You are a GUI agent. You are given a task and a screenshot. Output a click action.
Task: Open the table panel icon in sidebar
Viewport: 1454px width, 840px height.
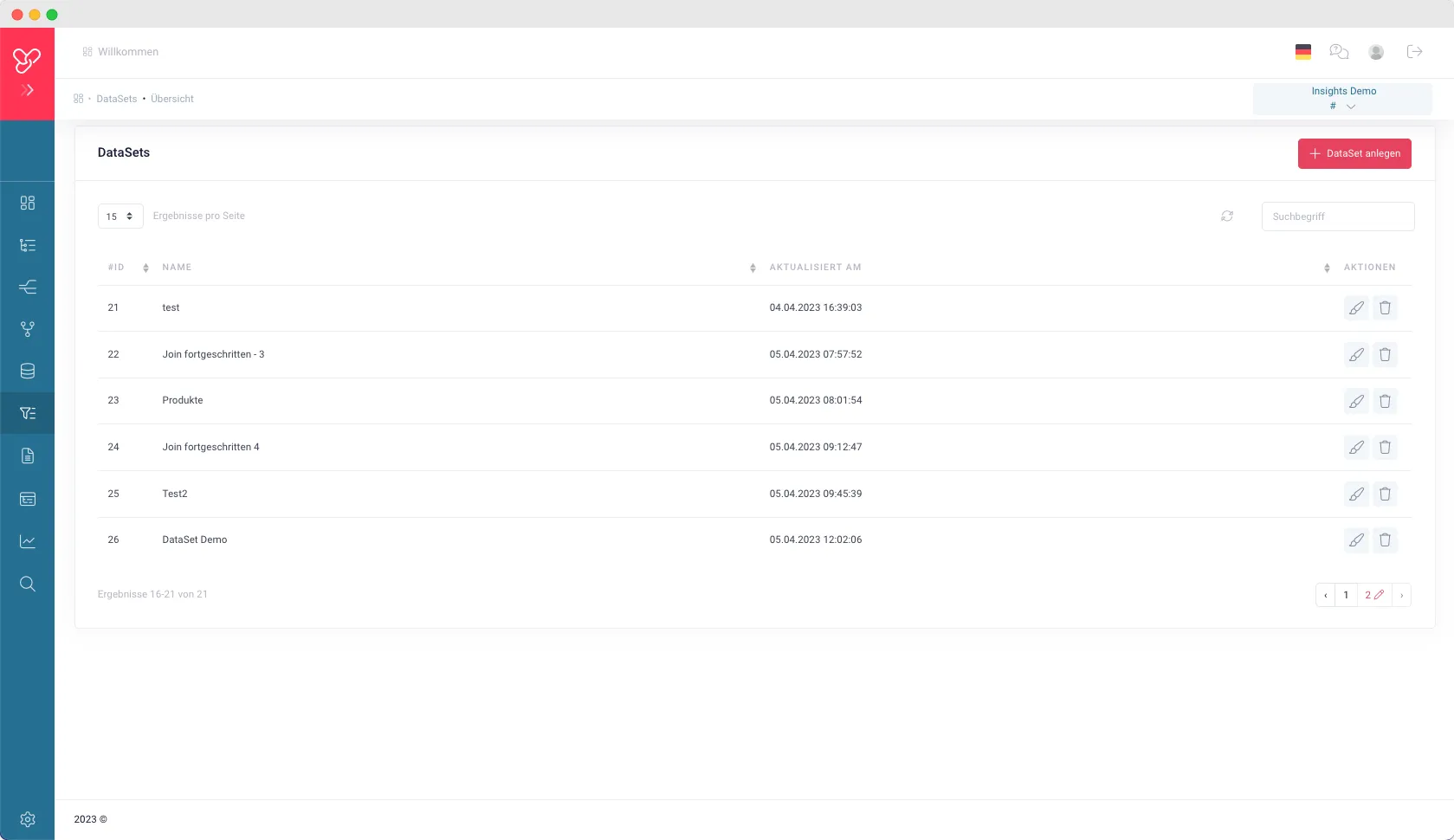[28, 499]
